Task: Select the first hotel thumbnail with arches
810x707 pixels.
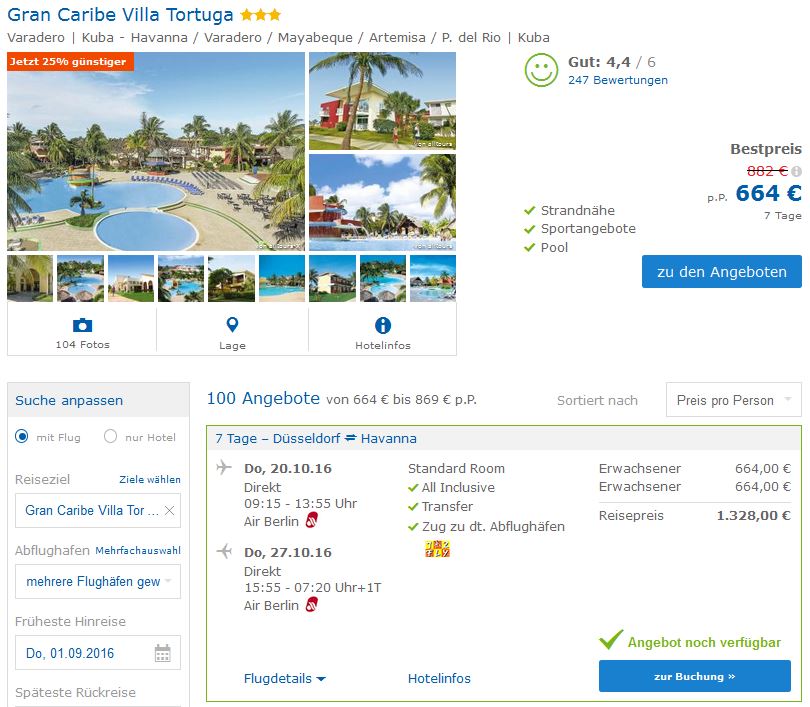Action: [x=30, y=278]
